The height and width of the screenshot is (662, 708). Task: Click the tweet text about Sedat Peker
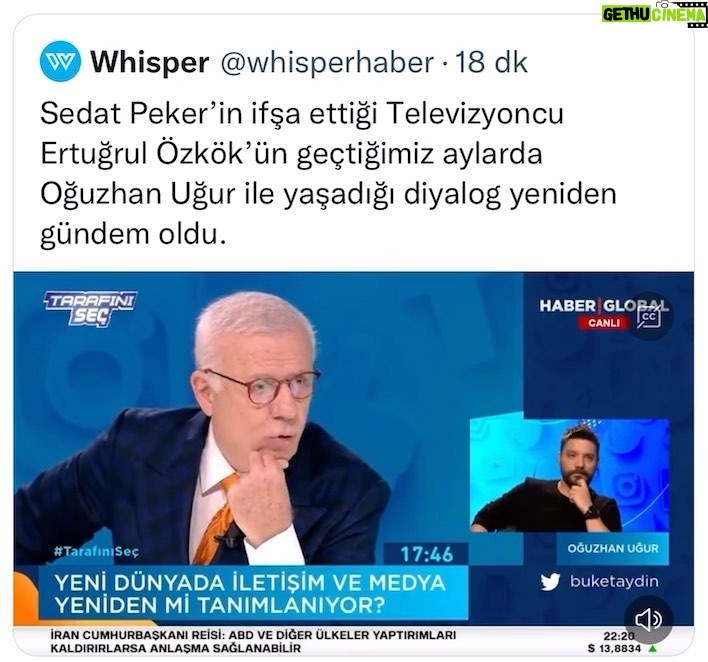tap(328, 173)
